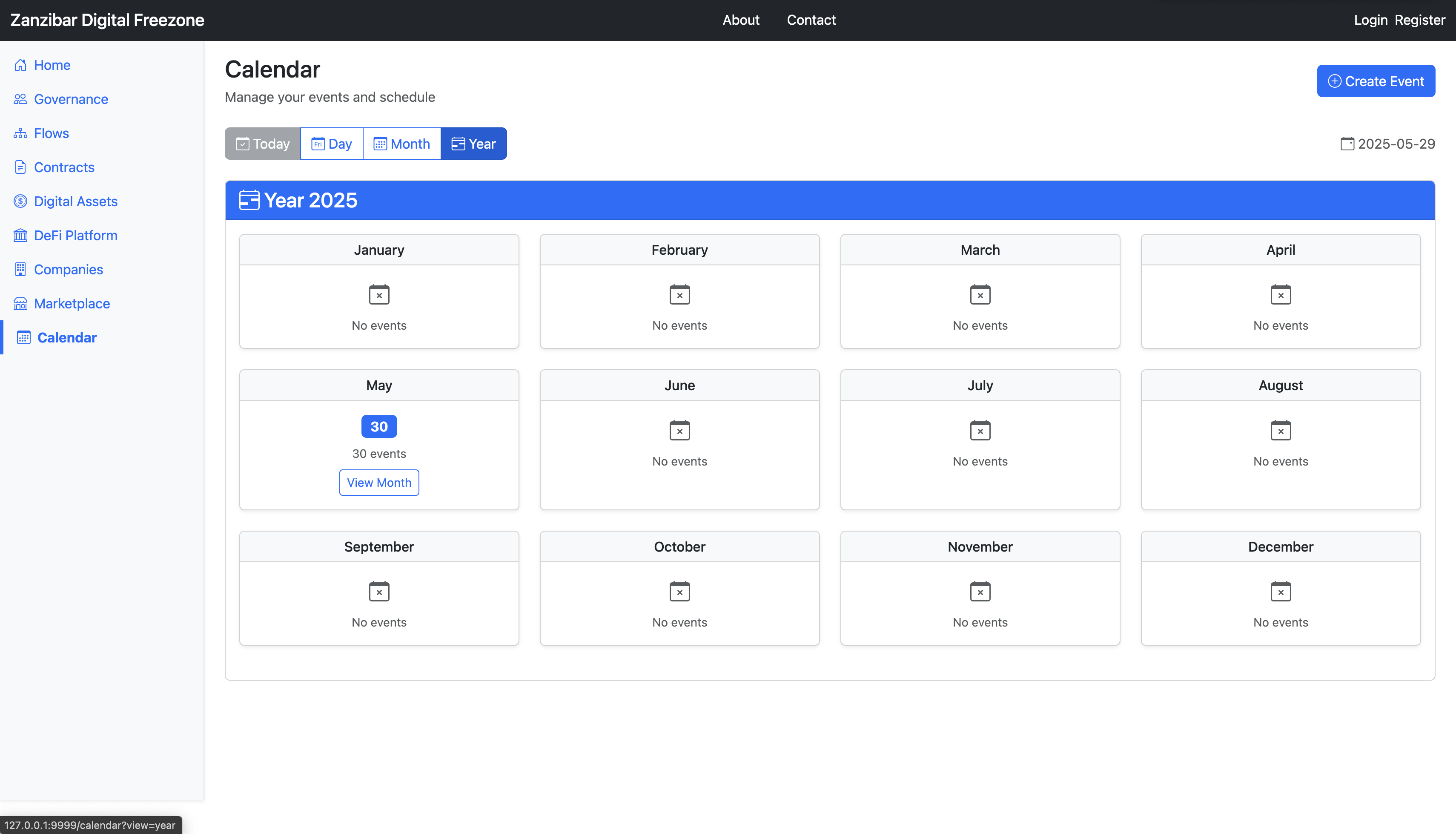Viewport: 1456px width, 834px height.
Task: Click the Governance people icon
Action: coord(20,99)
